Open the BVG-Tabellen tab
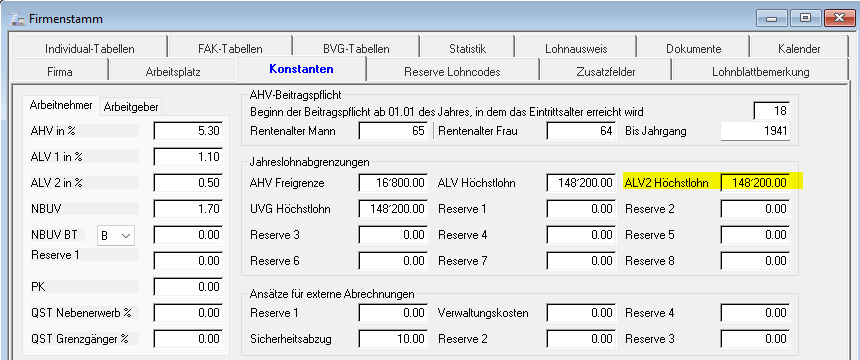The width and height of the screenshot is (860, 360). pyautogui.click(x=356, y=48)
